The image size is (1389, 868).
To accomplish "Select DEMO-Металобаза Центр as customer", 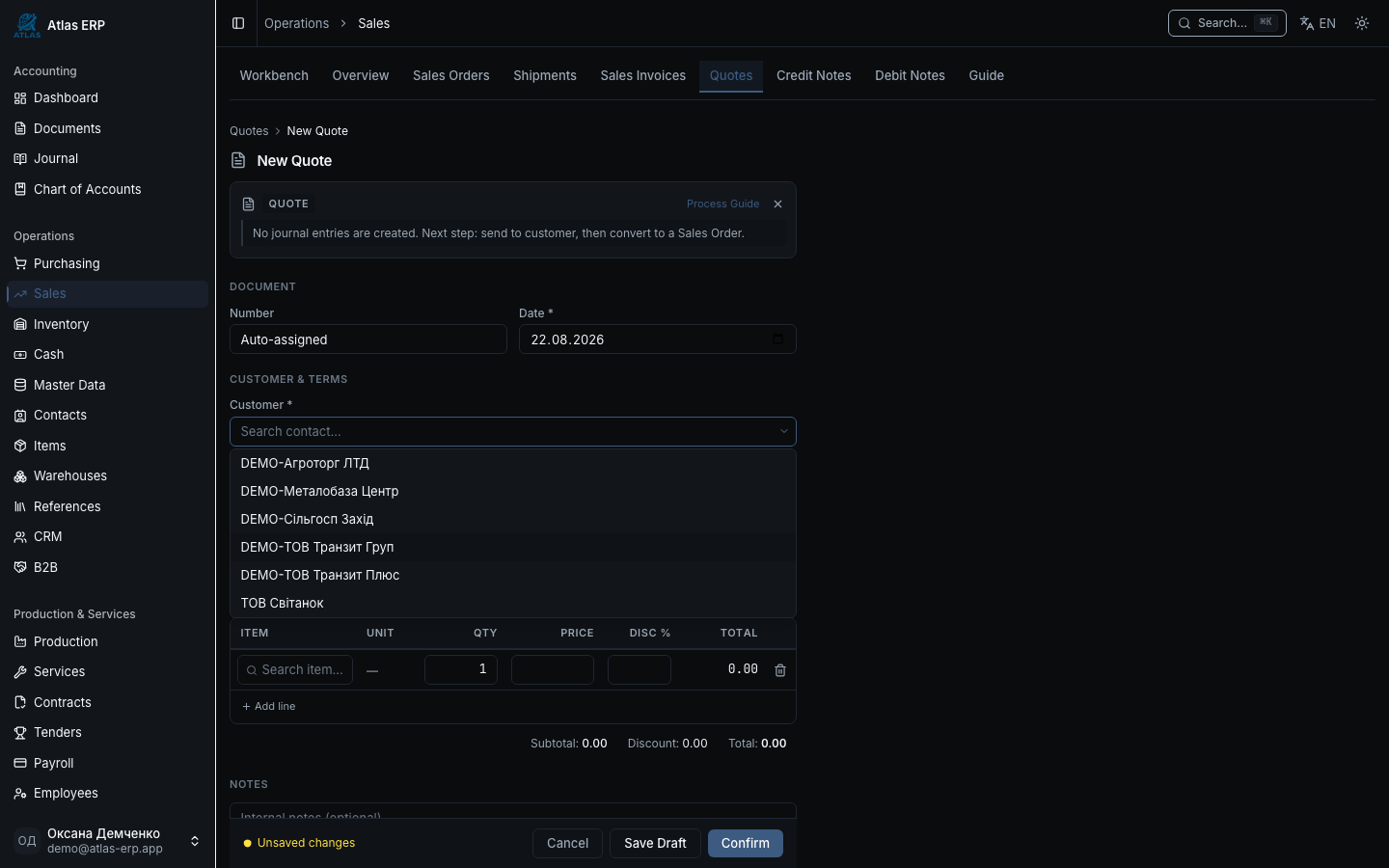I will (x=512, y=492).
